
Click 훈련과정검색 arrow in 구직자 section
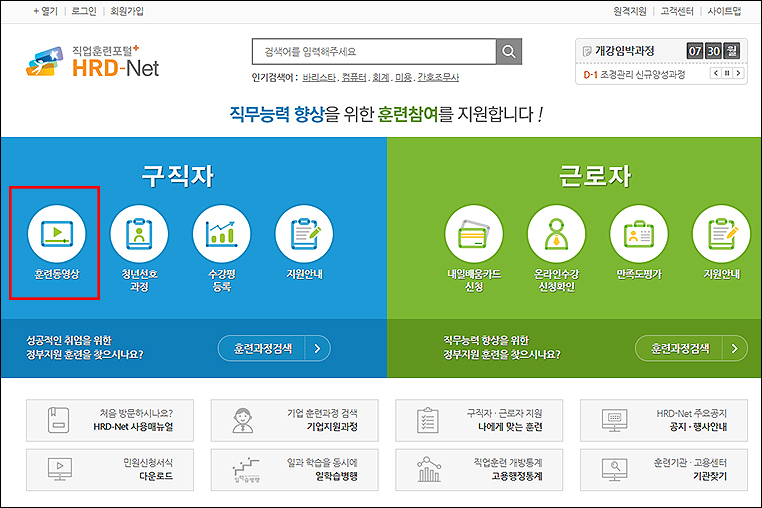click(x=317, y=348)
